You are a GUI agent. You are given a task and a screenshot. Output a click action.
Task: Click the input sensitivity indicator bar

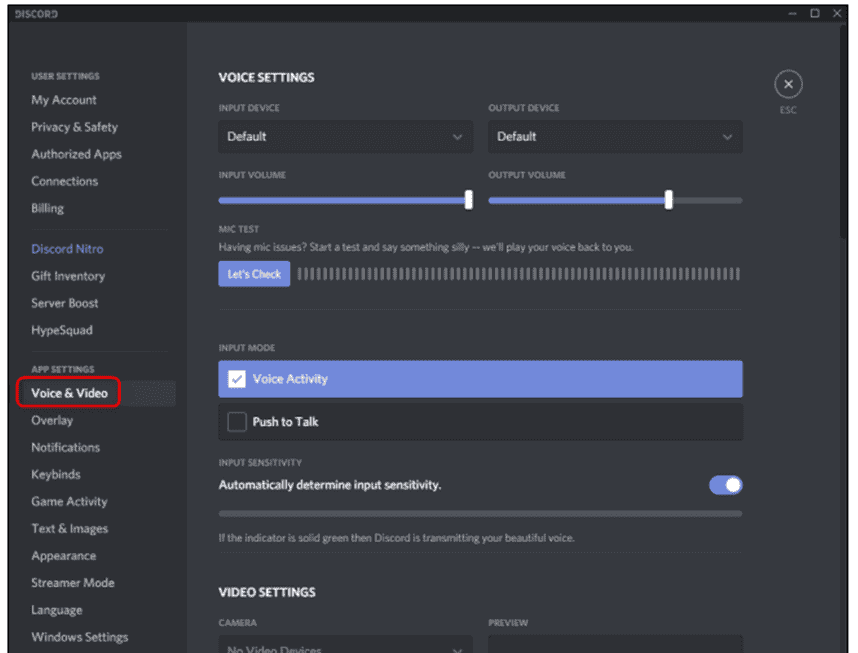pyautogui.click(x=480, y=513)
